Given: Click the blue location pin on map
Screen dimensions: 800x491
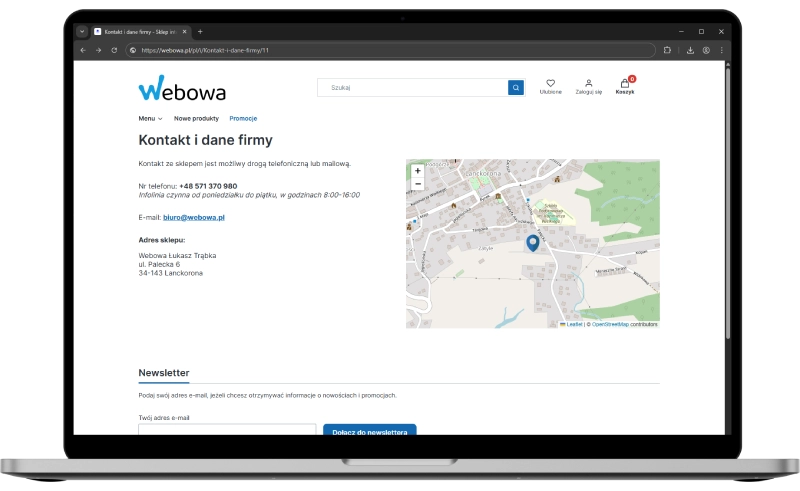Looking at the screenshot, I should [532, 242].
